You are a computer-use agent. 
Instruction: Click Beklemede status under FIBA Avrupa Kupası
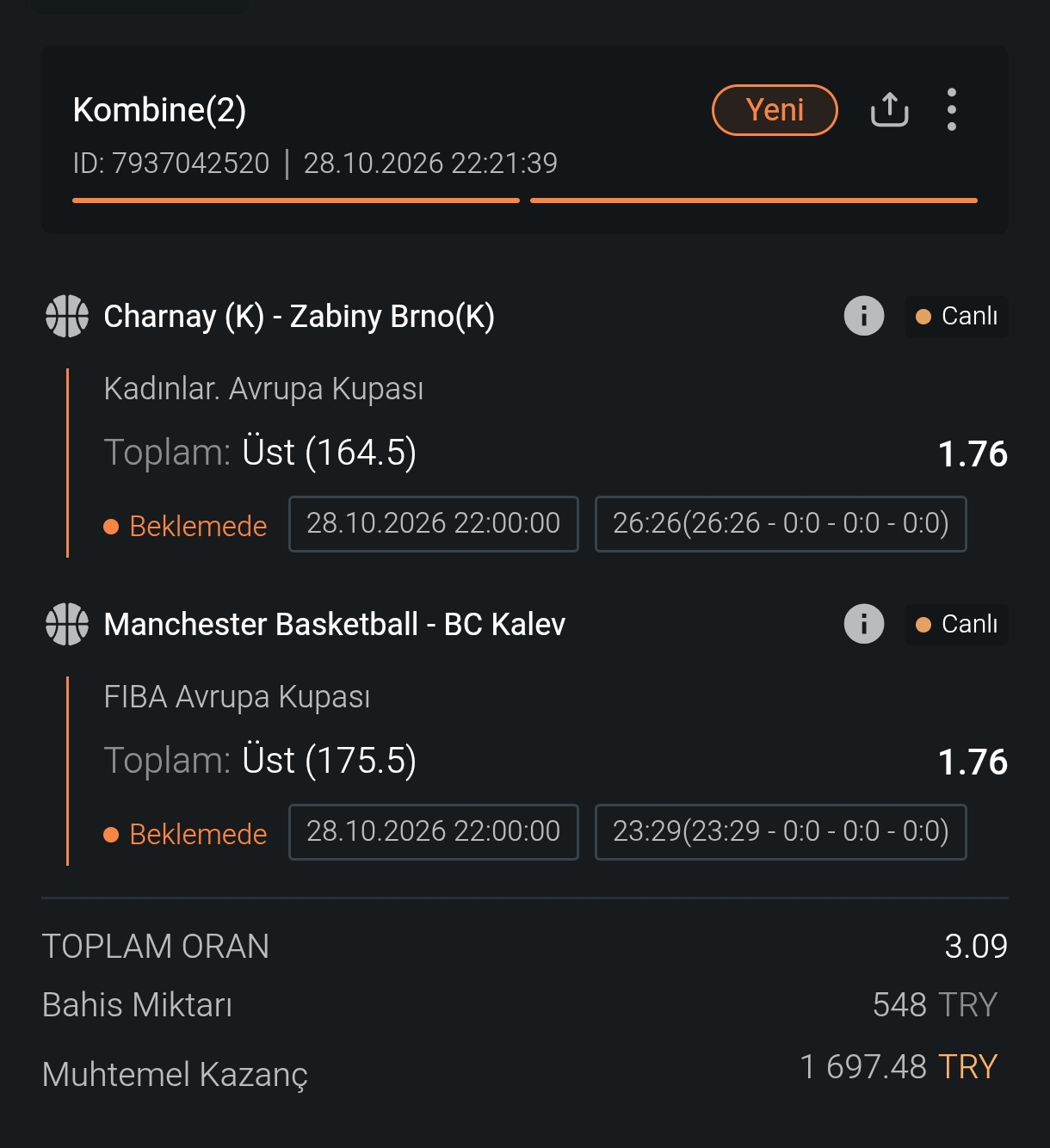coord(185,834)
